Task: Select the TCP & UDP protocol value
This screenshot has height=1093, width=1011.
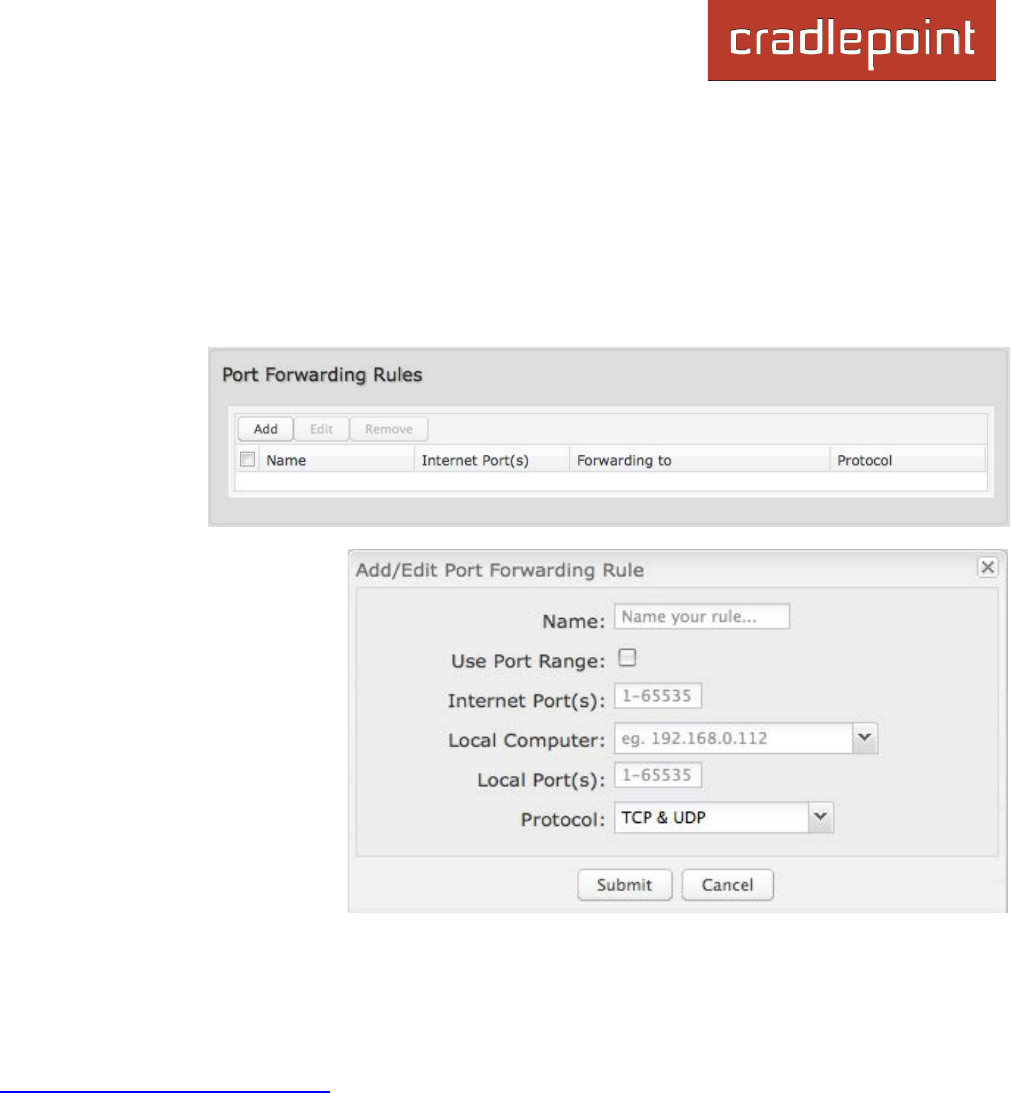Action: pyautogui.click(x=711, y=817)
